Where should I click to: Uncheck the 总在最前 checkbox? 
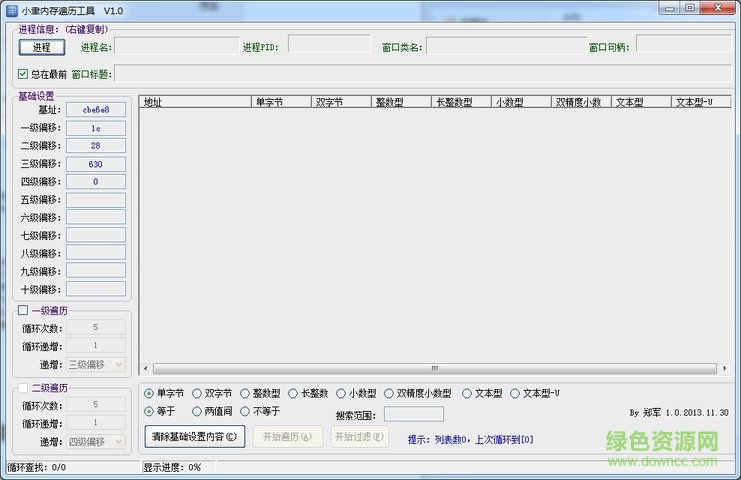pos(23,74)
